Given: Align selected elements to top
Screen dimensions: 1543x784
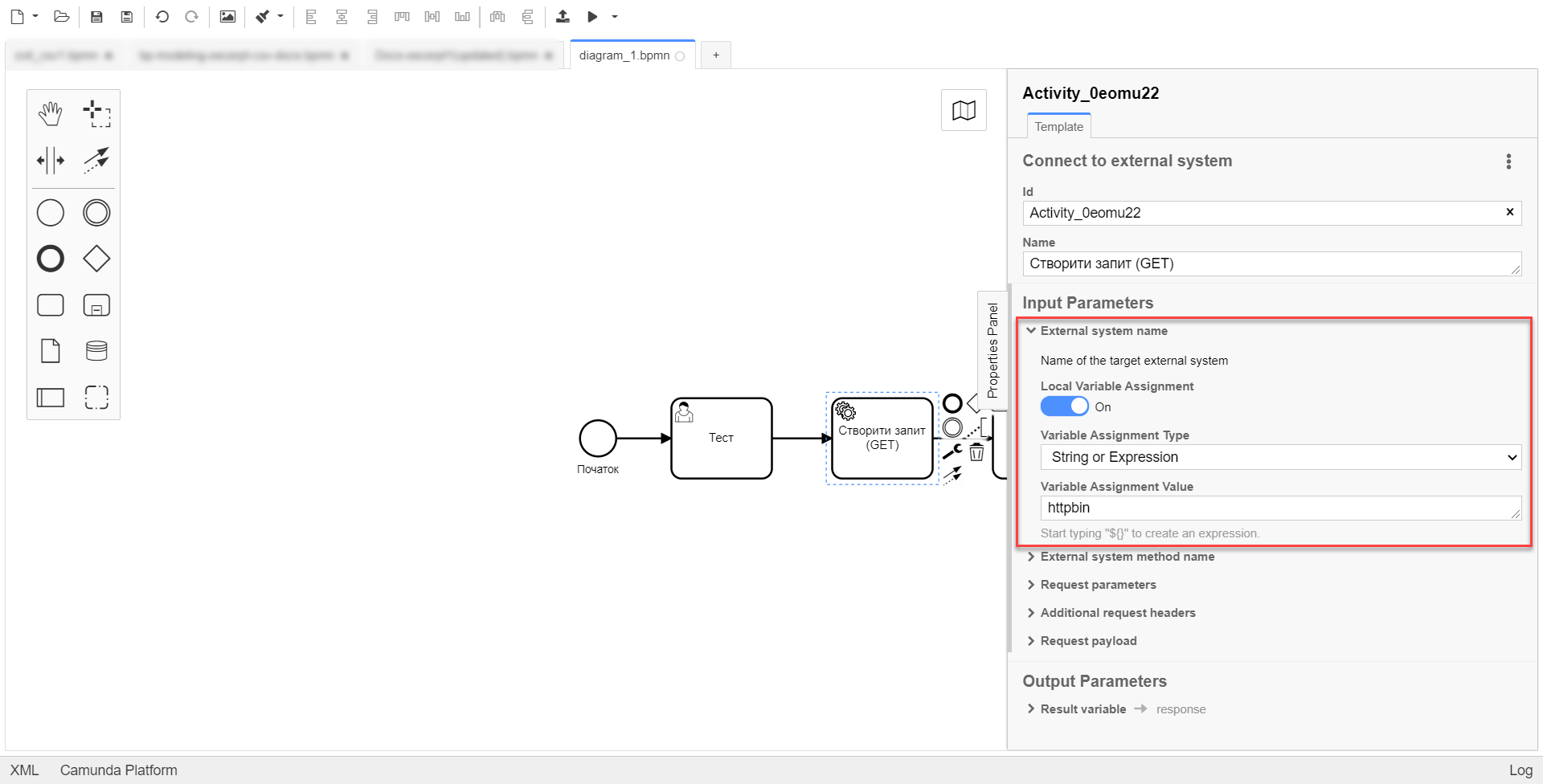Looking at the screenshot, I should click(x=402, y=16).
